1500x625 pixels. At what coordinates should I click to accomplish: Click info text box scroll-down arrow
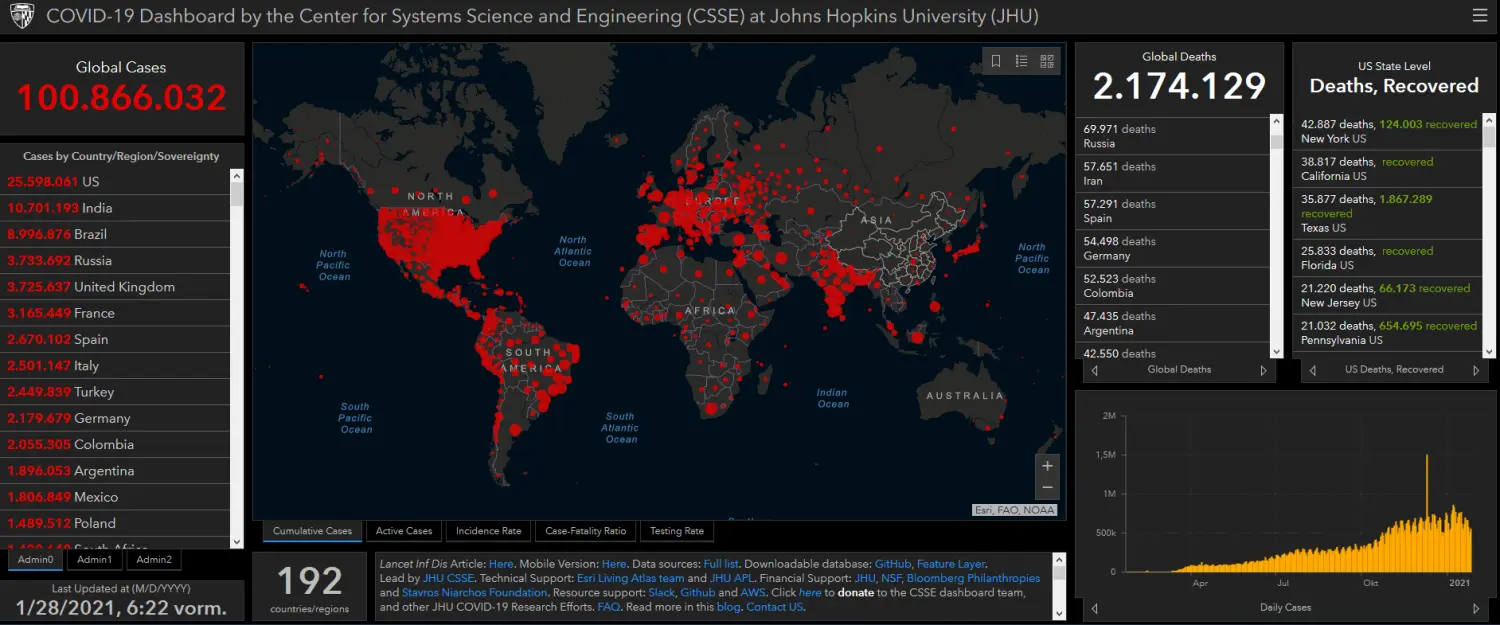point(1059,612)
